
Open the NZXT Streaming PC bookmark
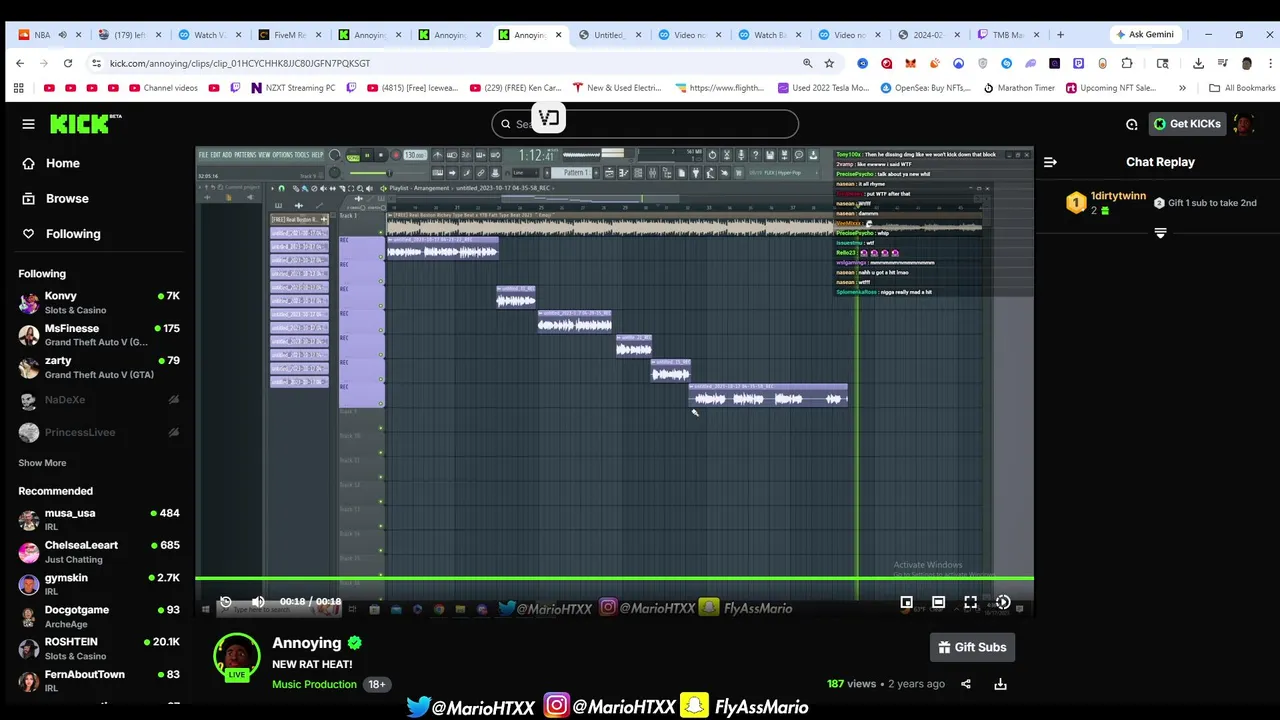293,88
